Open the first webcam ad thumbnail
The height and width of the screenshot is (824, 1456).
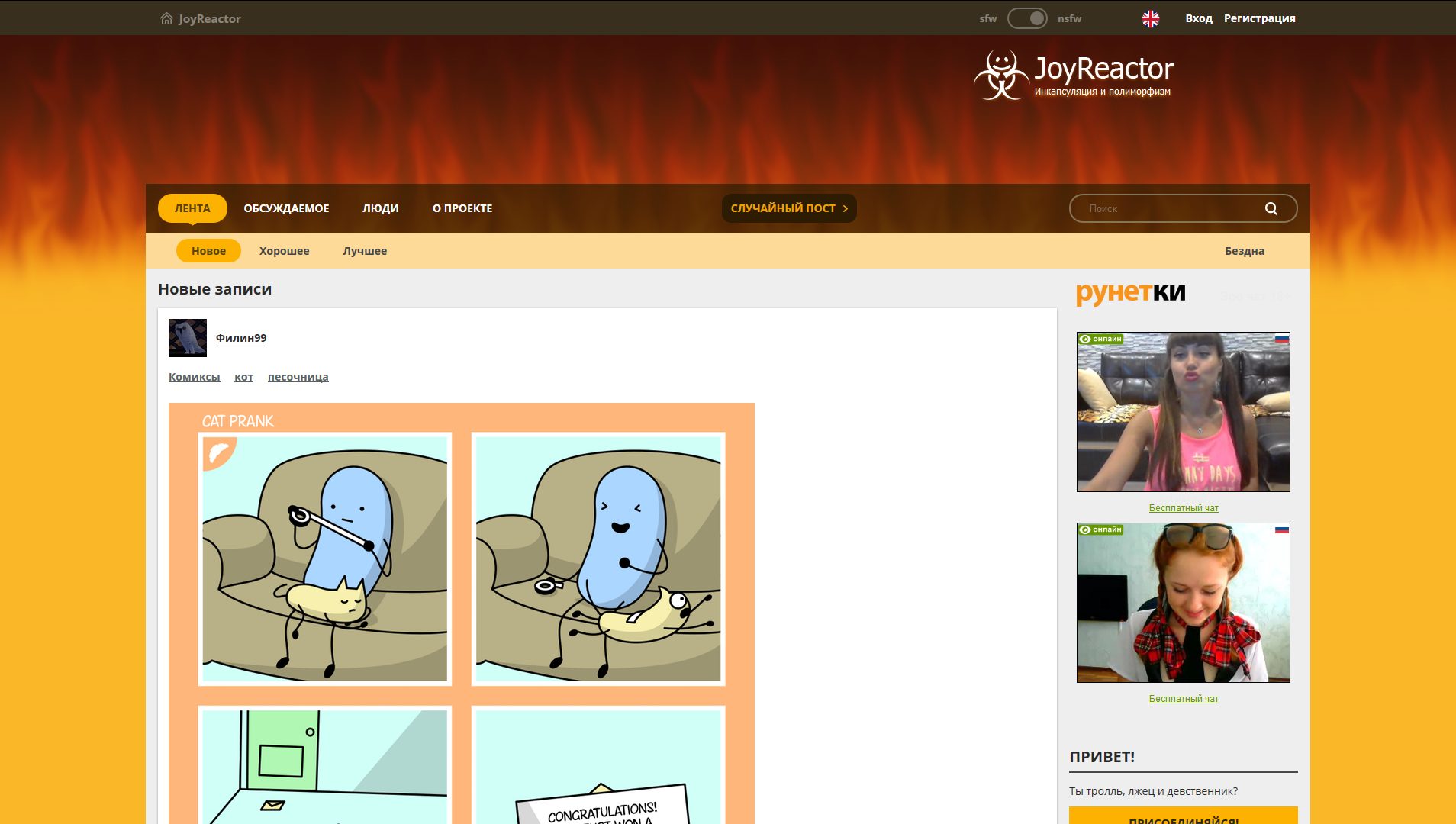[1184, 412]
